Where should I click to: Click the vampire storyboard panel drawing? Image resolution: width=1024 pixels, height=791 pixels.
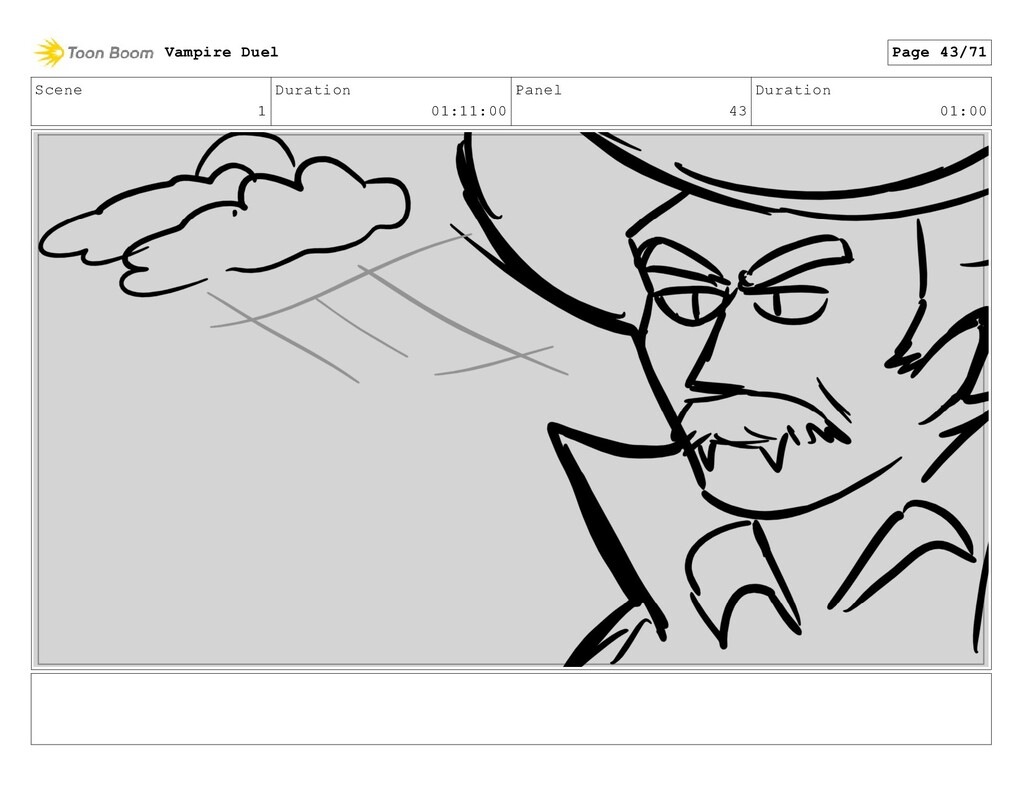click(x=511, y=400)
